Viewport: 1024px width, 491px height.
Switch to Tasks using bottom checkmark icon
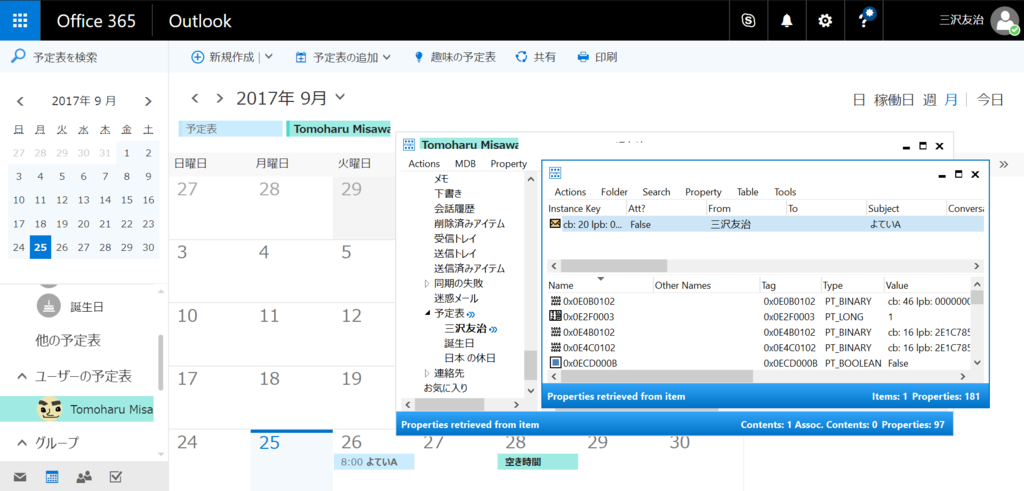click(x=116, y=477)
